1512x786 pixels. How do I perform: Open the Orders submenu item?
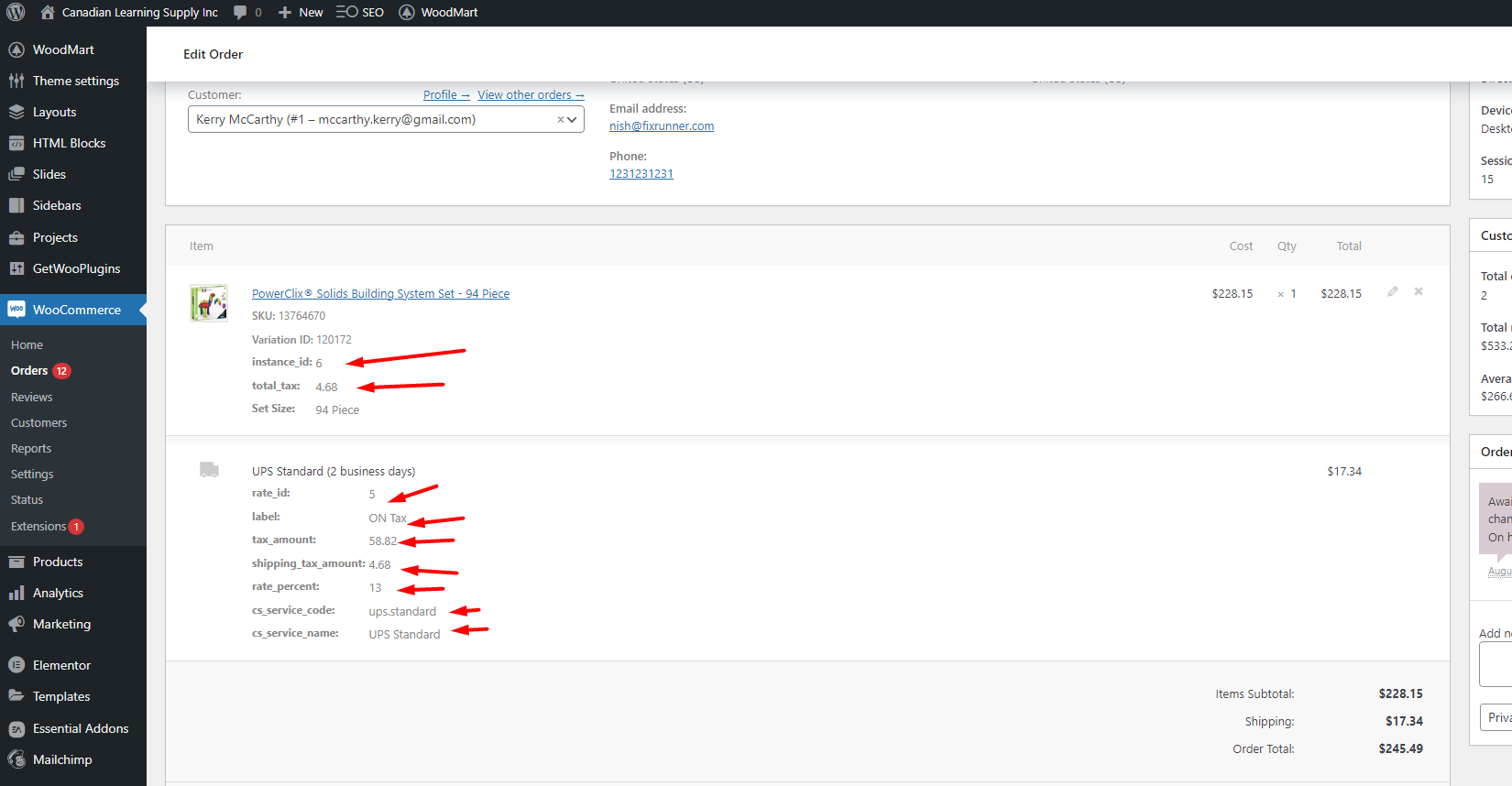pyautogui.click(x=29, y=371)
